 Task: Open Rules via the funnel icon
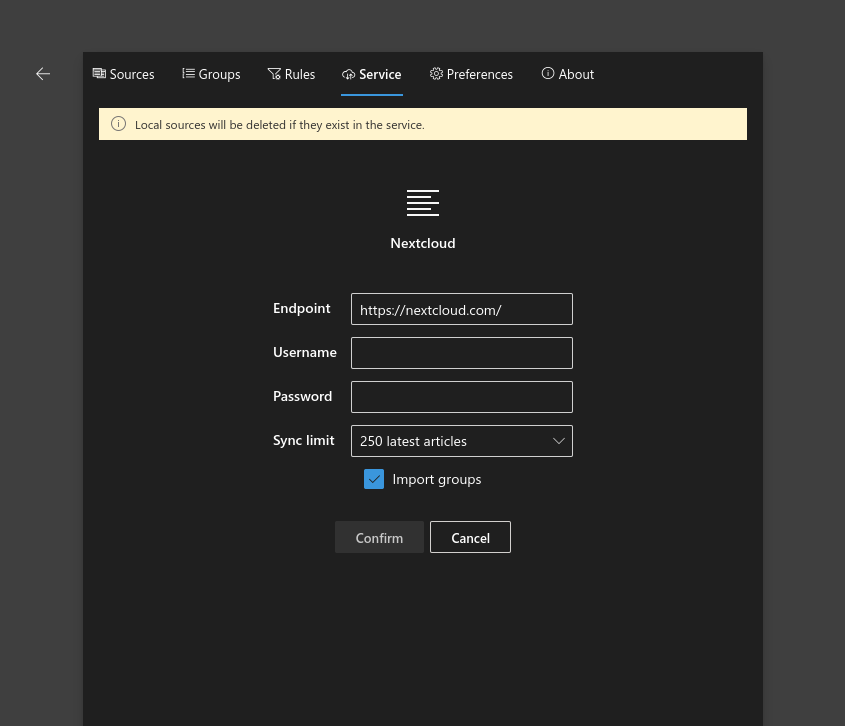(x=272, y=73)
